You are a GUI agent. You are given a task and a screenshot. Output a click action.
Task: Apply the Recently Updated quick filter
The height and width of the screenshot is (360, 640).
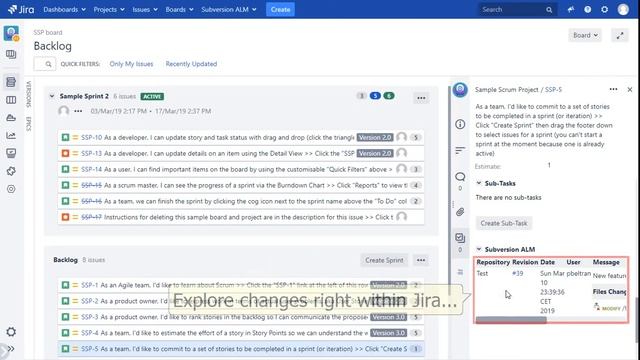[191, 64]
